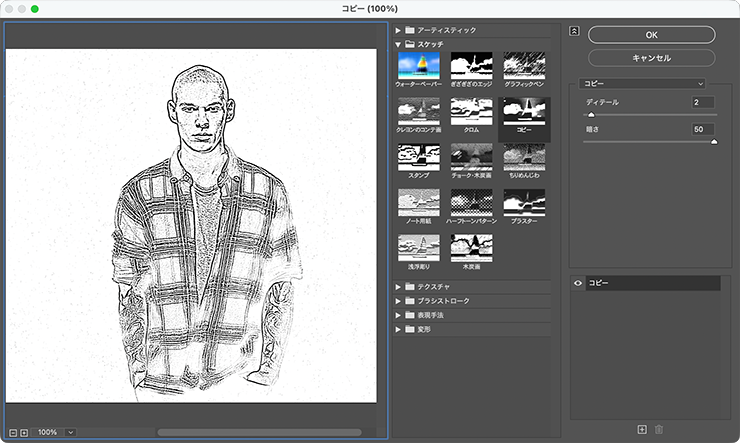Apply the クロム sketch filter

[x=471, y=113]
